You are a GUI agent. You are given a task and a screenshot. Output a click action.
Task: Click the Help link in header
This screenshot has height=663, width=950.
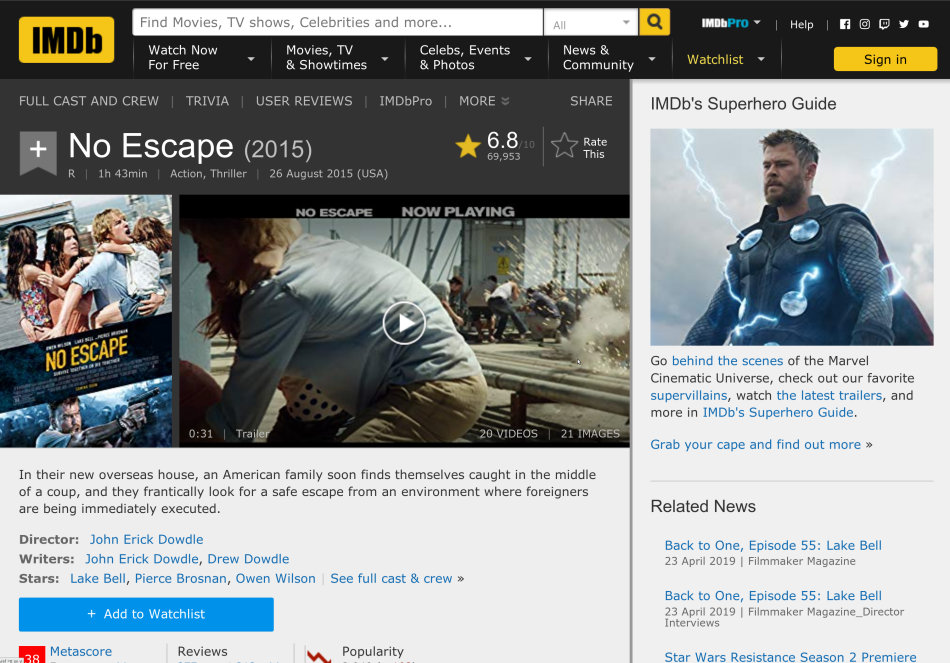(x=802, y=24)
